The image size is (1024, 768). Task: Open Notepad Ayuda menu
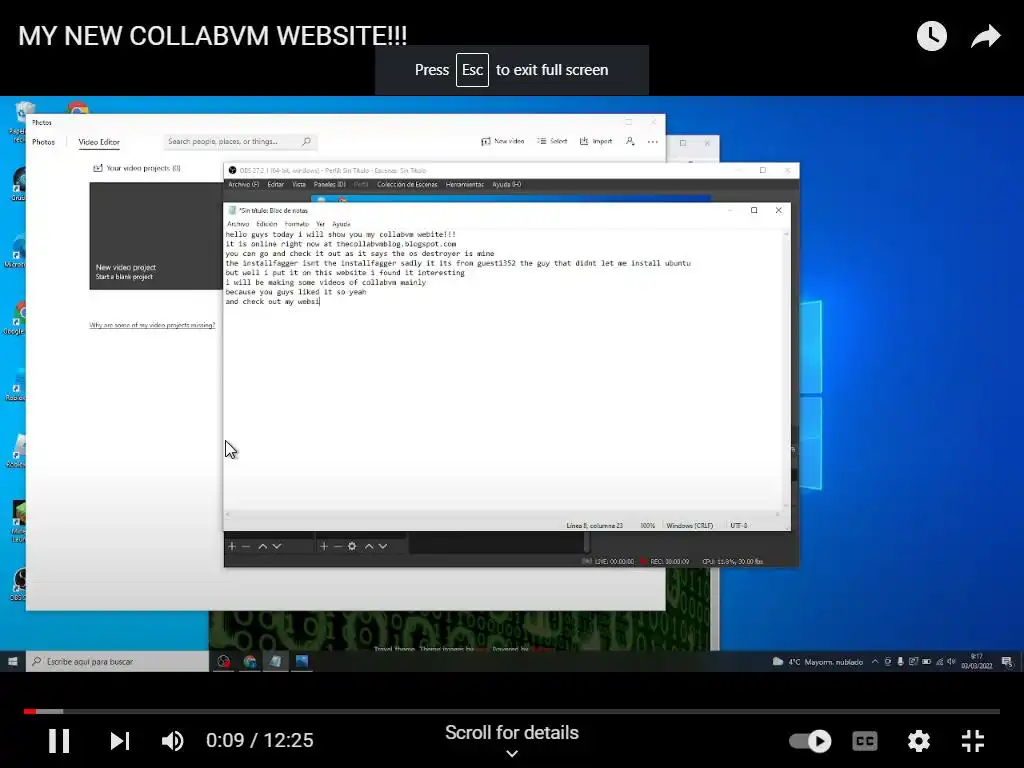coord(341,224)
